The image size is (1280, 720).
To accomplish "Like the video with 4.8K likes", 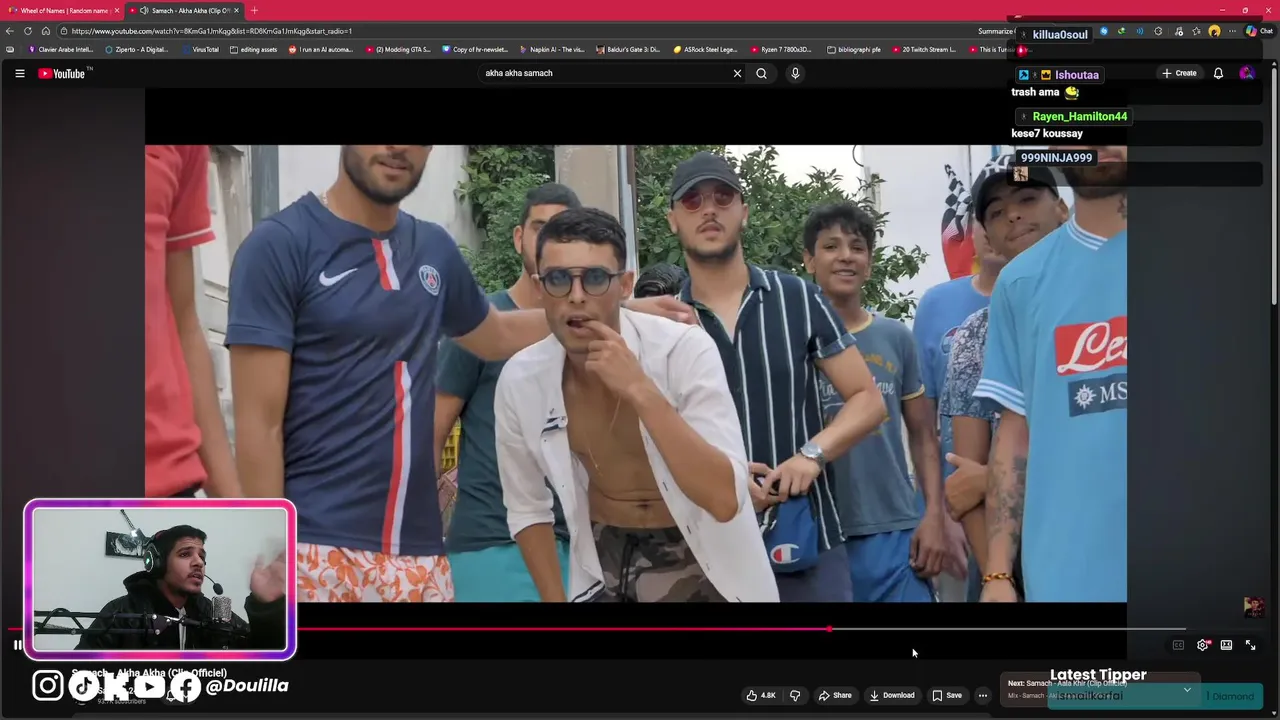I will (x=760, y=695).
